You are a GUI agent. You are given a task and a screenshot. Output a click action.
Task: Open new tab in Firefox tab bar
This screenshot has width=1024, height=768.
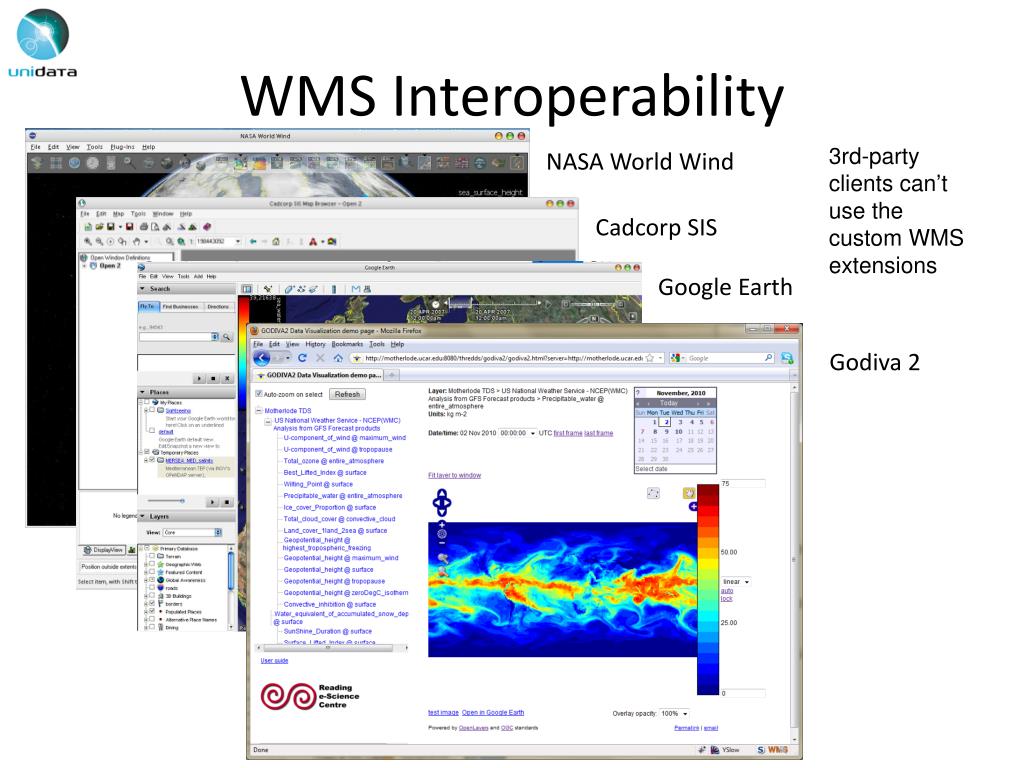click(392, 375)
